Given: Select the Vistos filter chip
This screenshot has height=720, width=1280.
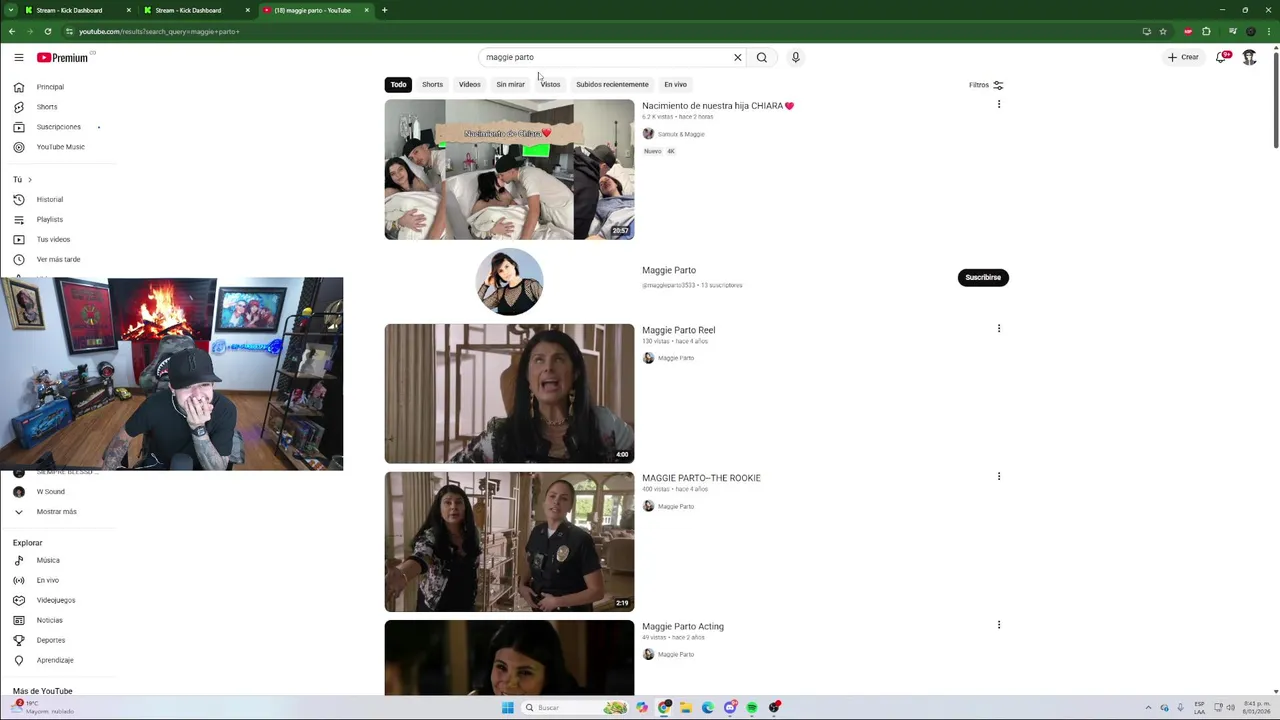Looking at the screenshot, I should pos(551,84).
